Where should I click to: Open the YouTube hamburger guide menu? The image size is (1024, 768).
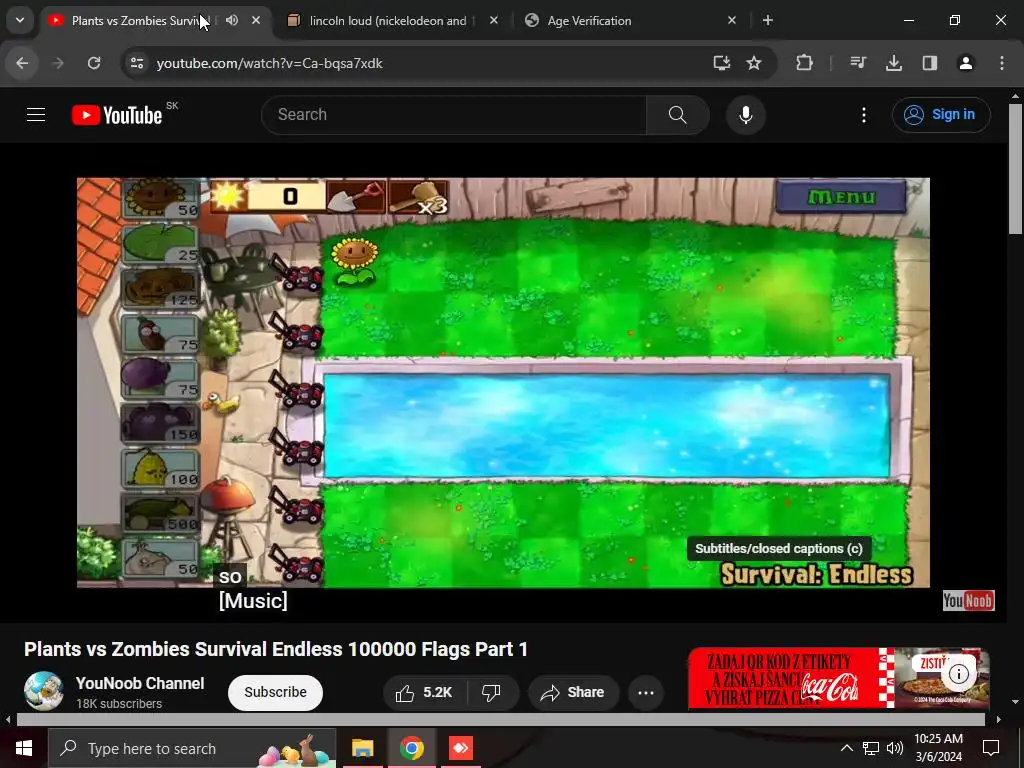click(x=36, y=115)
